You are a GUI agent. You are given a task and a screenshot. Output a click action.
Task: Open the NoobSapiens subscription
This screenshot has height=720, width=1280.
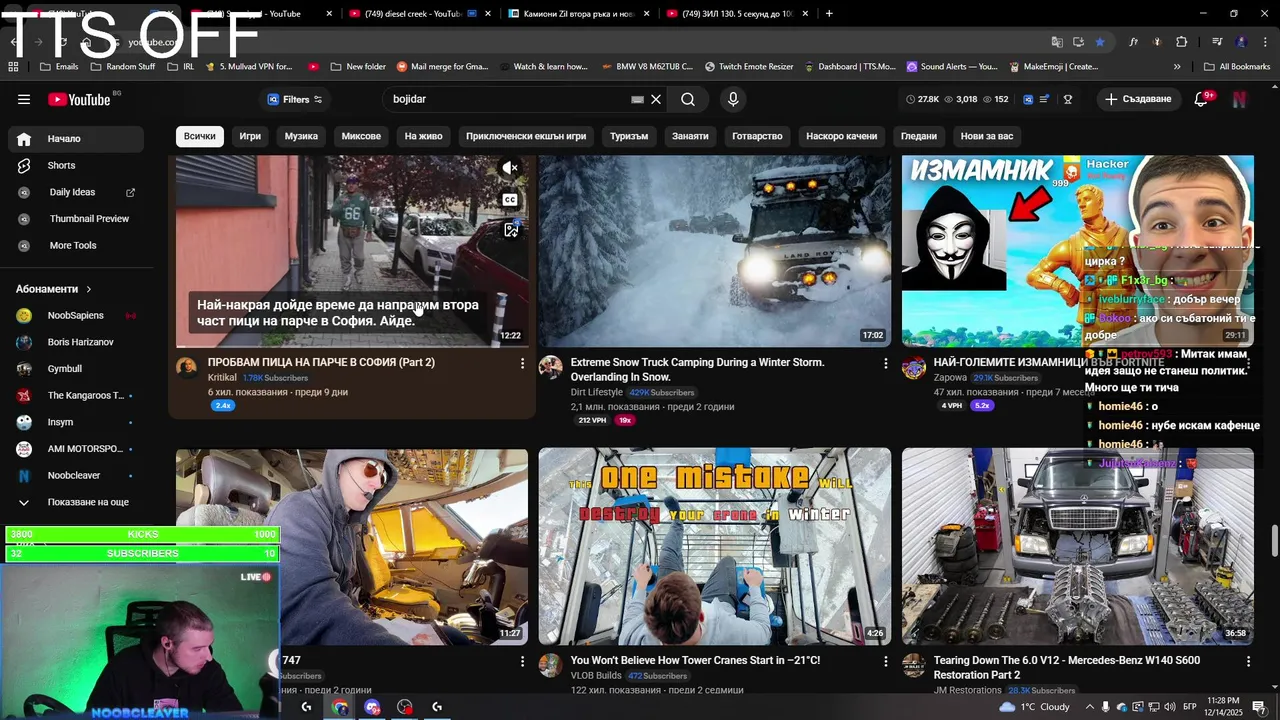pyautogui.click(x=75, y=315)
